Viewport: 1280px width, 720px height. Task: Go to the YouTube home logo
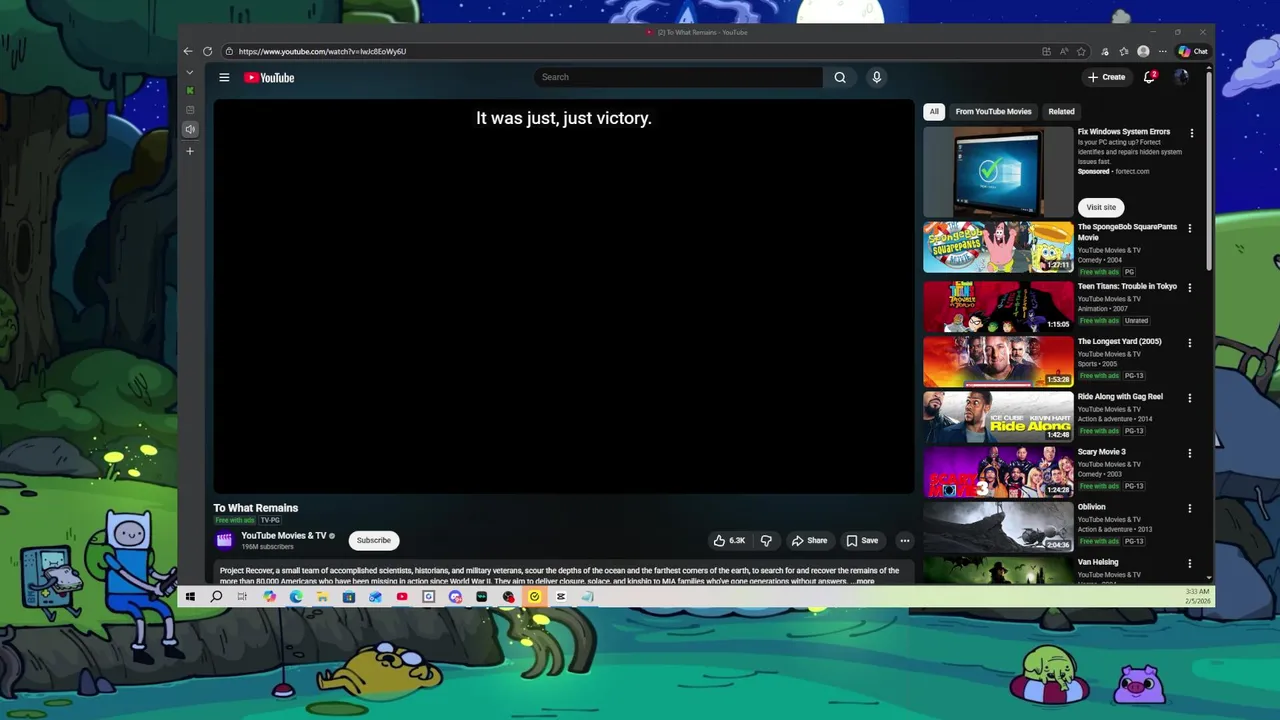pos(269,77)
